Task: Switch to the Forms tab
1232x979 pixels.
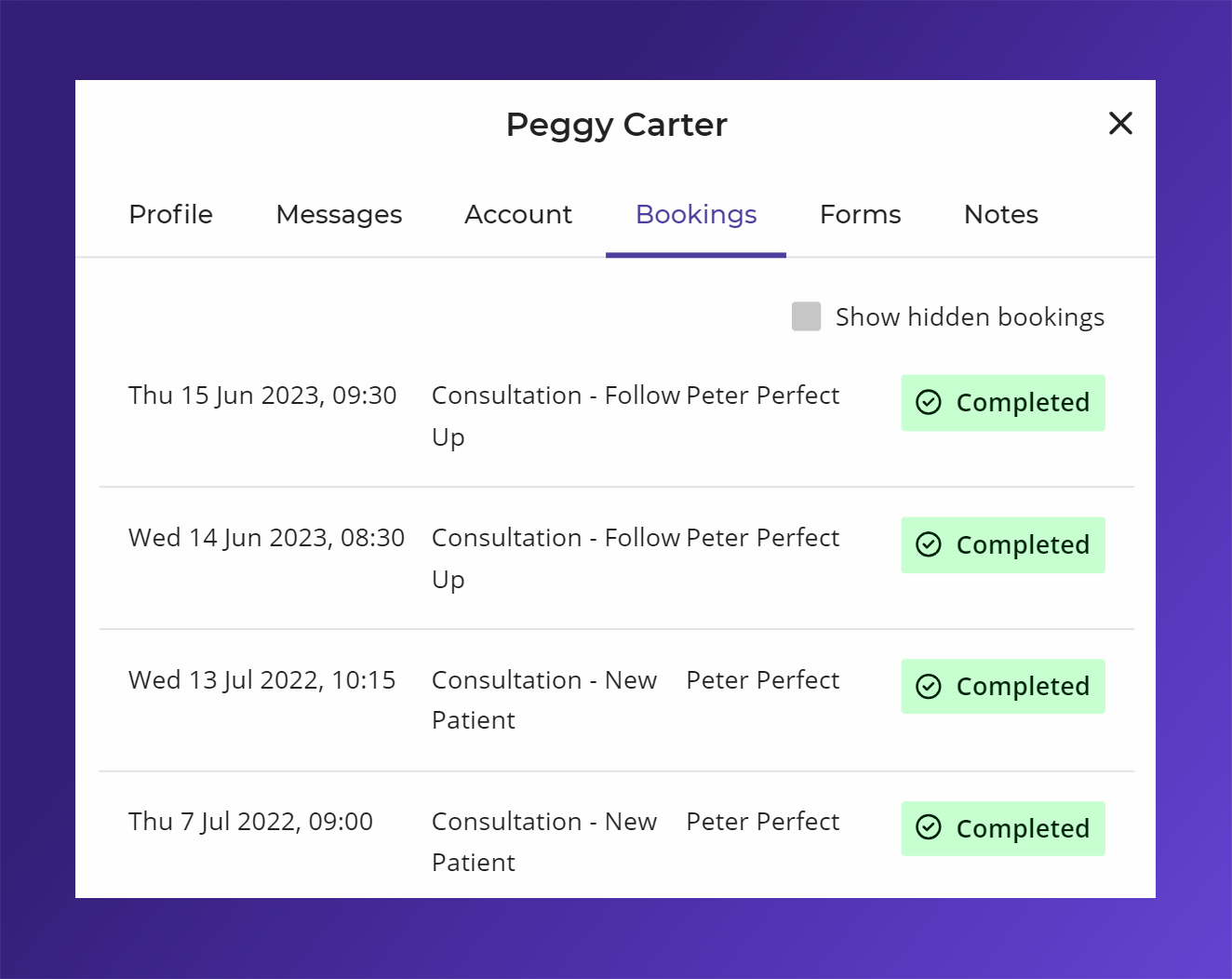Action: click(x=860, y=215)
